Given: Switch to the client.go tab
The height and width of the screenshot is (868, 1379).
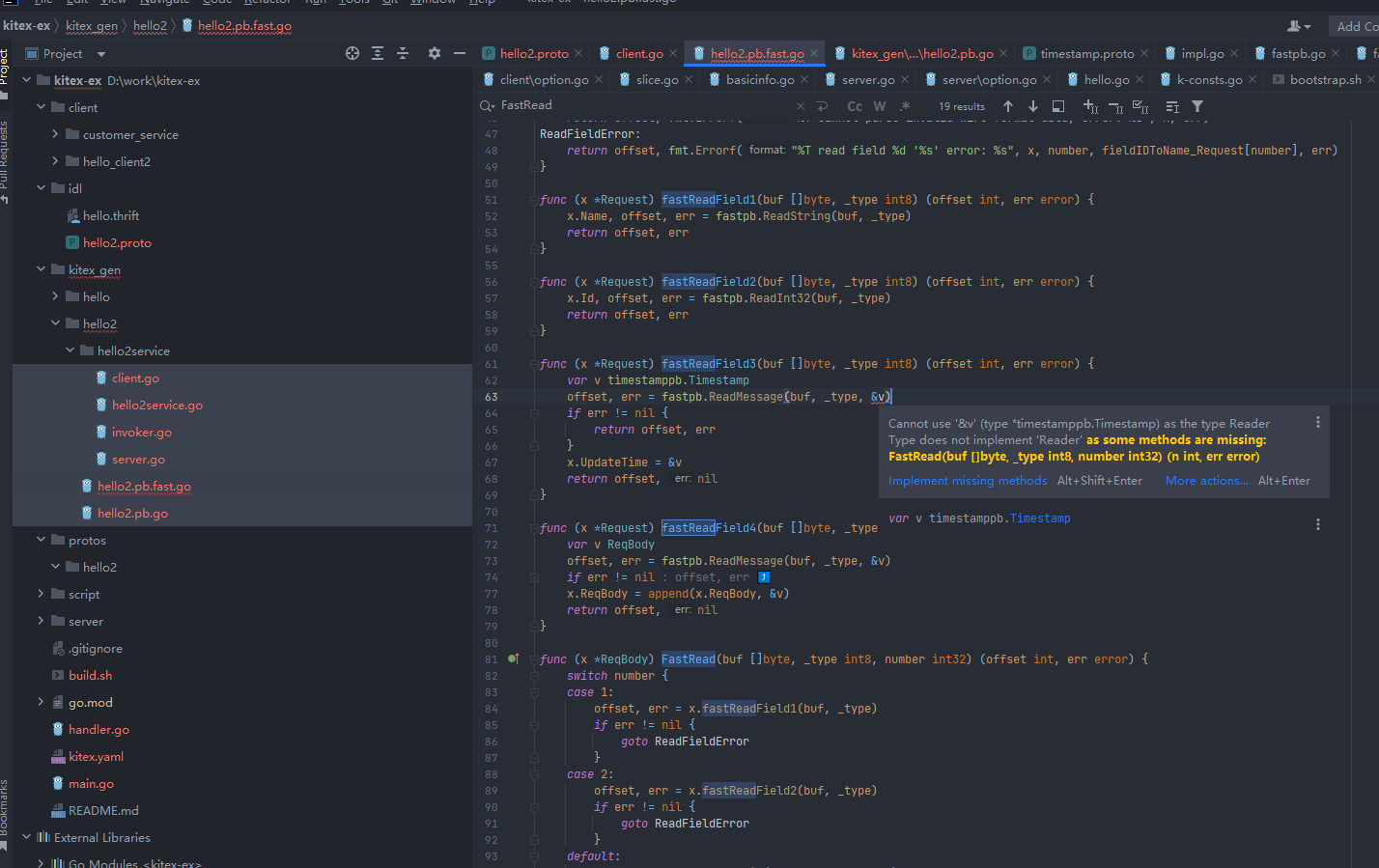Looking at the screenshot, I should pos(639,54).
